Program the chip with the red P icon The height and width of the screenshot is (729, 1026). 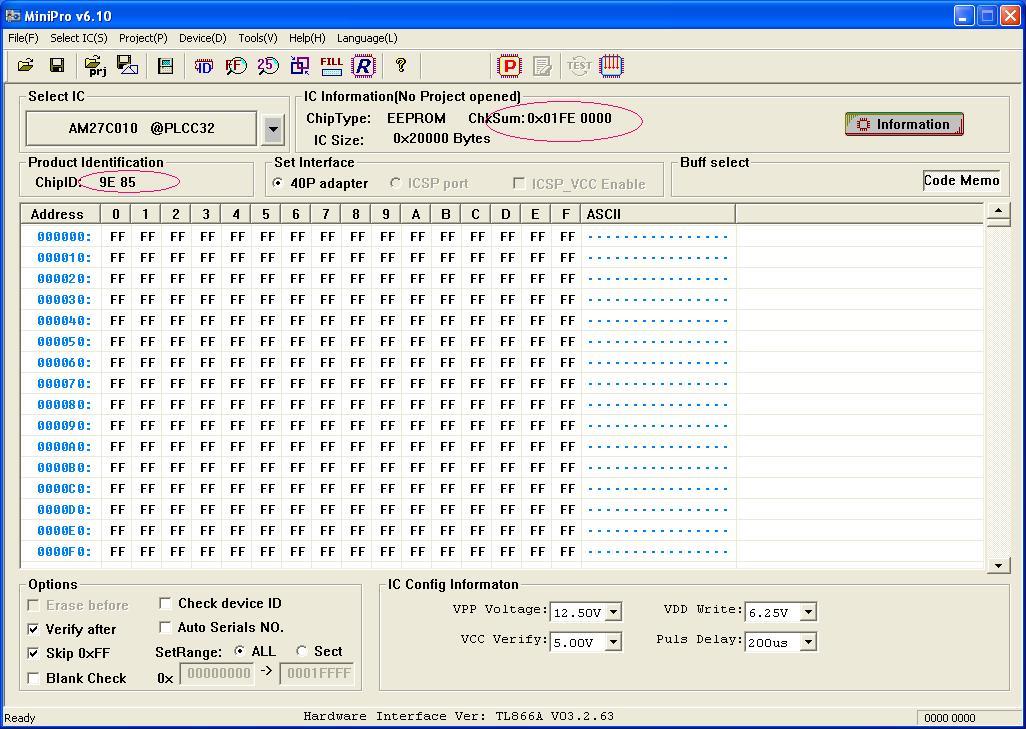tap(509, 65)
